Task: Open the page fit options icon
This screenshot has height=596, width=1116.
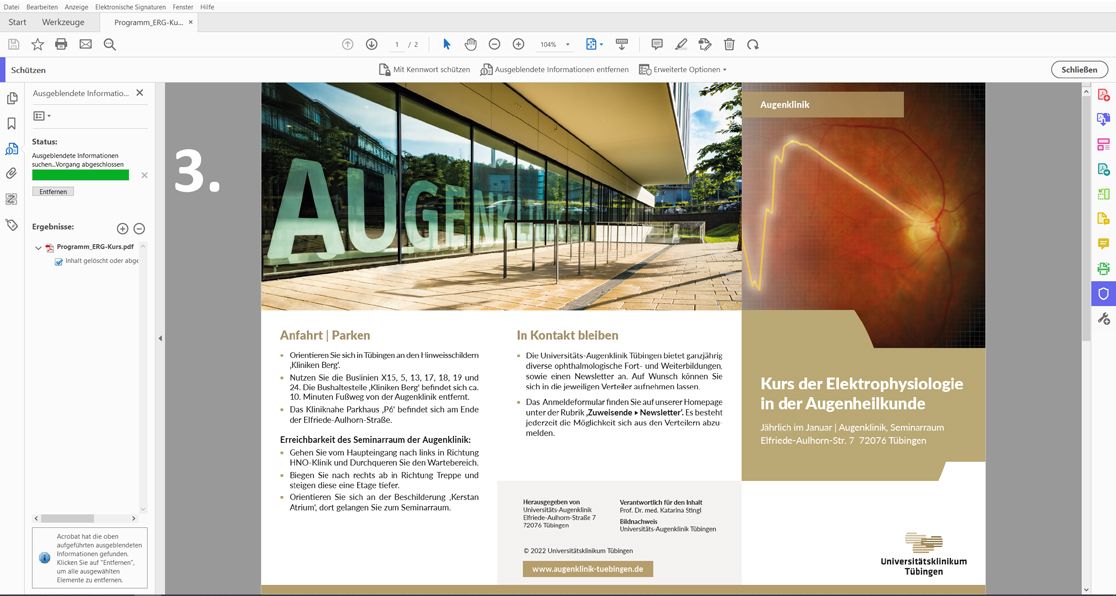Action: coord(591,44)
